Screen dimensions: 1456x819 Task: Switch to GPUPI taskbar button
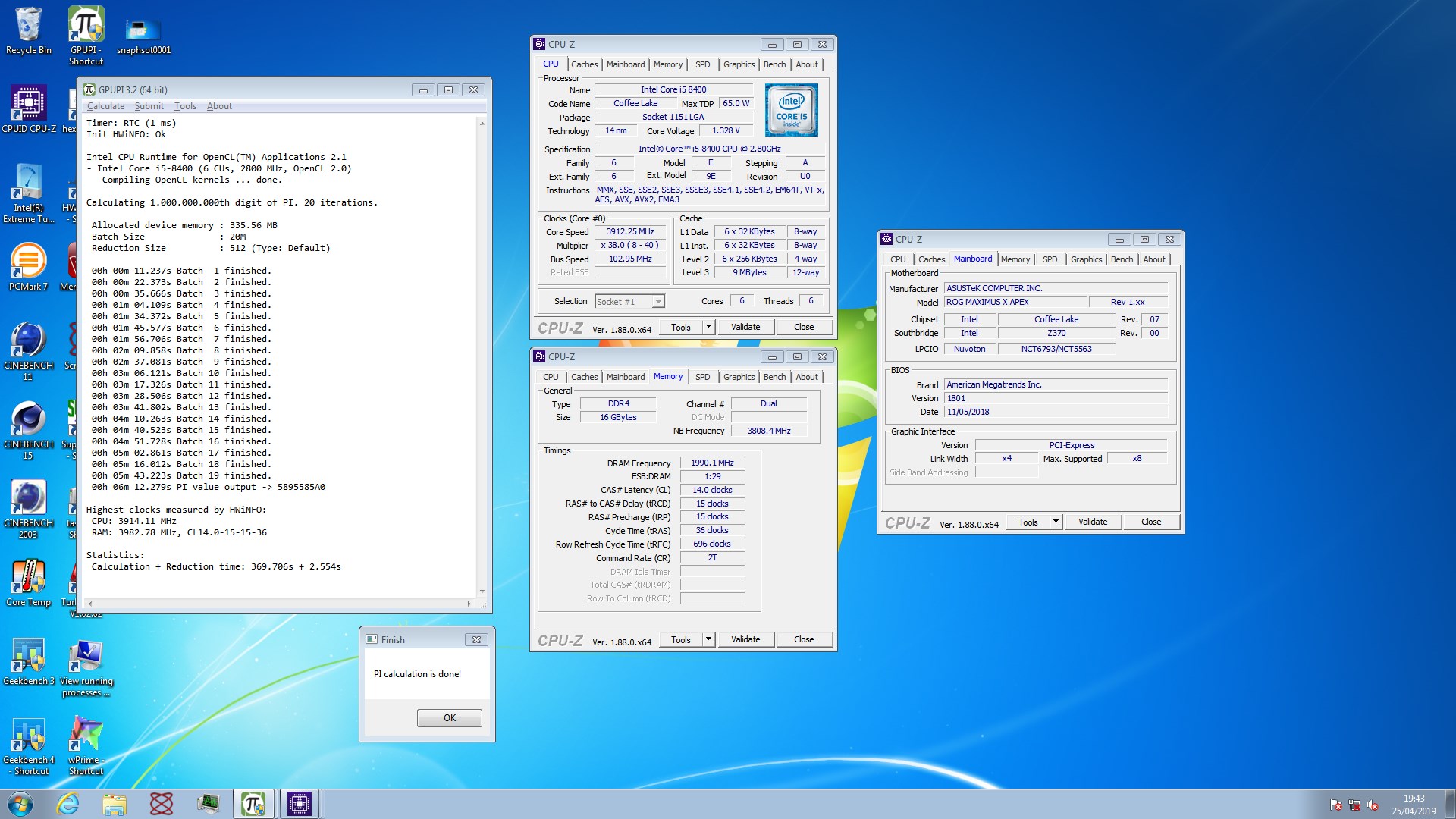point(253,804)
